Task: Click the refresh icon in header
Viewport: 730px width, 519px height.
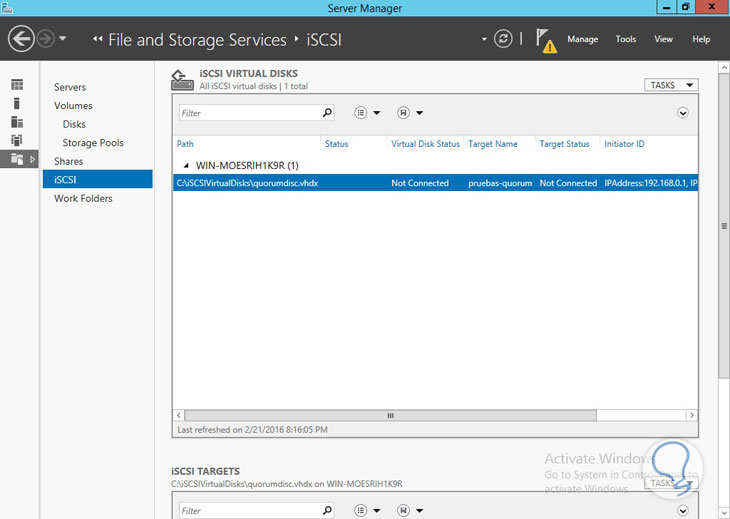Action: tap(504, 39)
